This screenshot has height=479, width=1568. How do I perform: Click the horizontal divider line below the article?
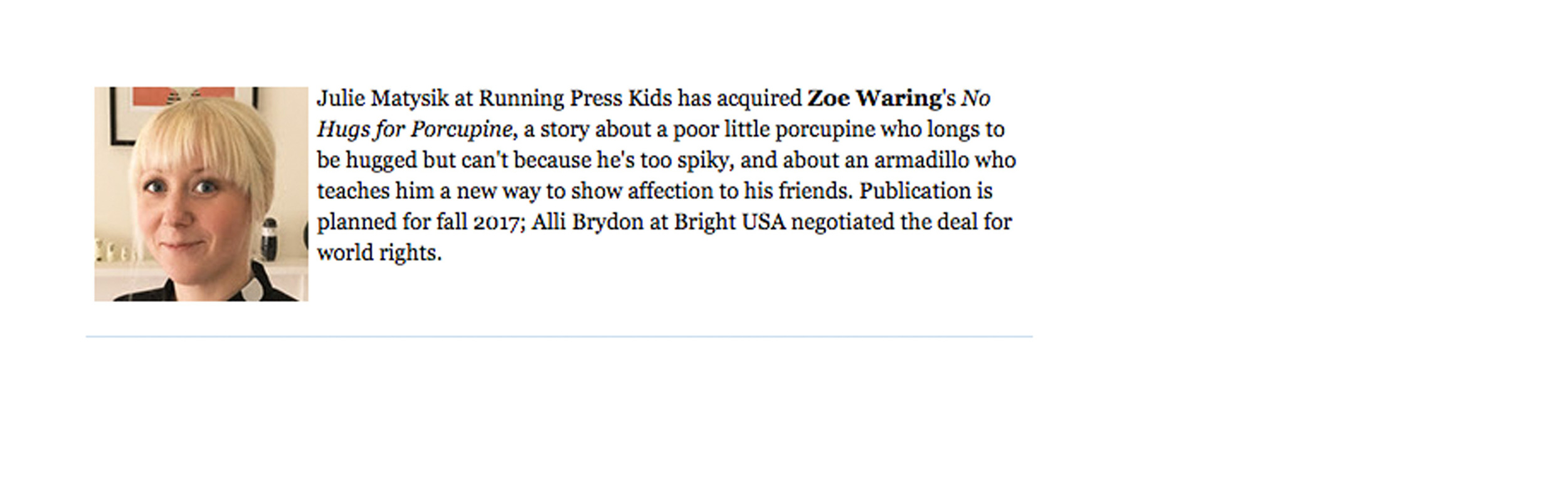coord(559,336)
